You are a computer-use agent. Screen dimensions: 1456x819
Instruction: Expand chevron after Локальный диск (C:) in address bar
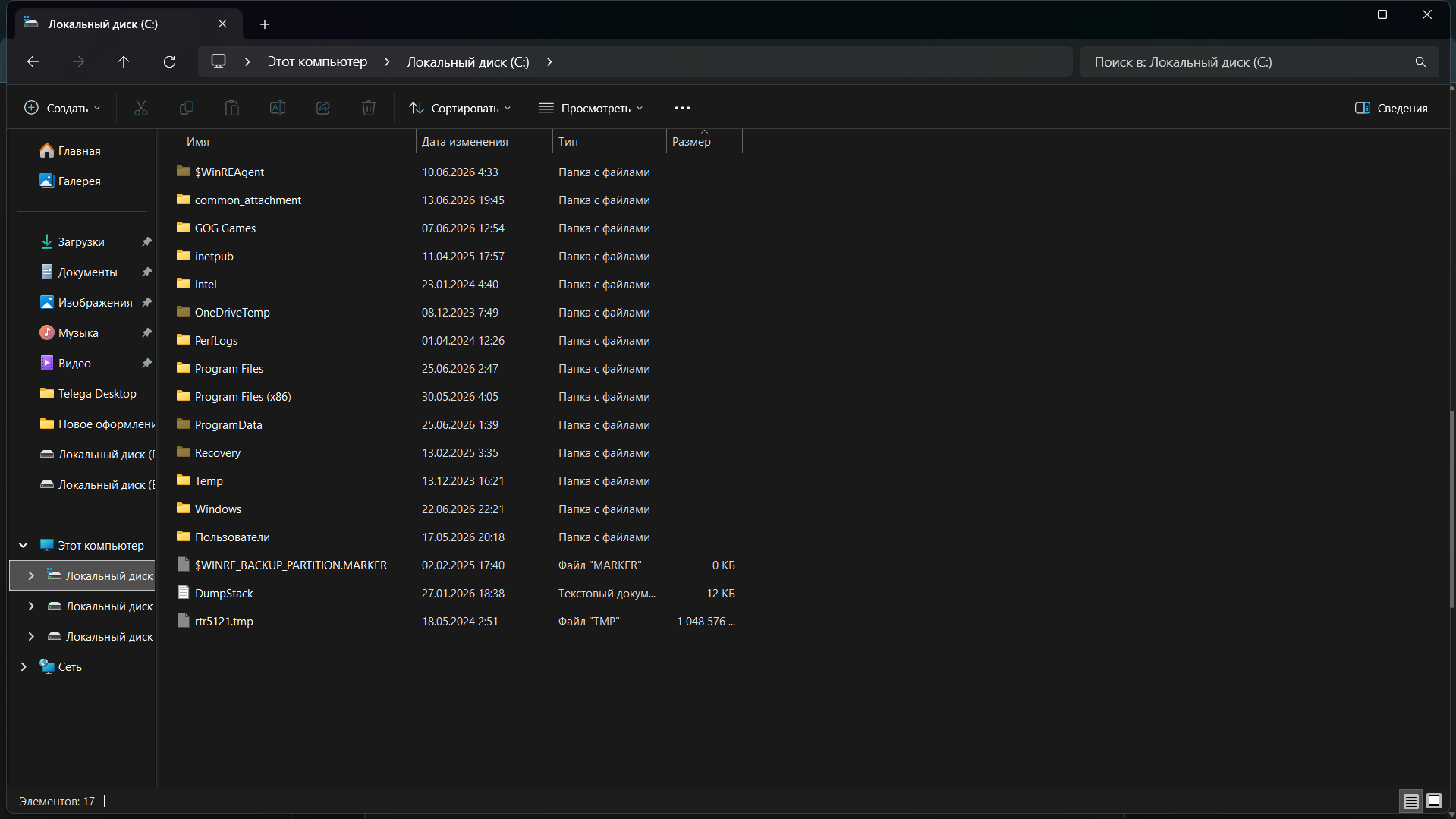tap(549, 62)
